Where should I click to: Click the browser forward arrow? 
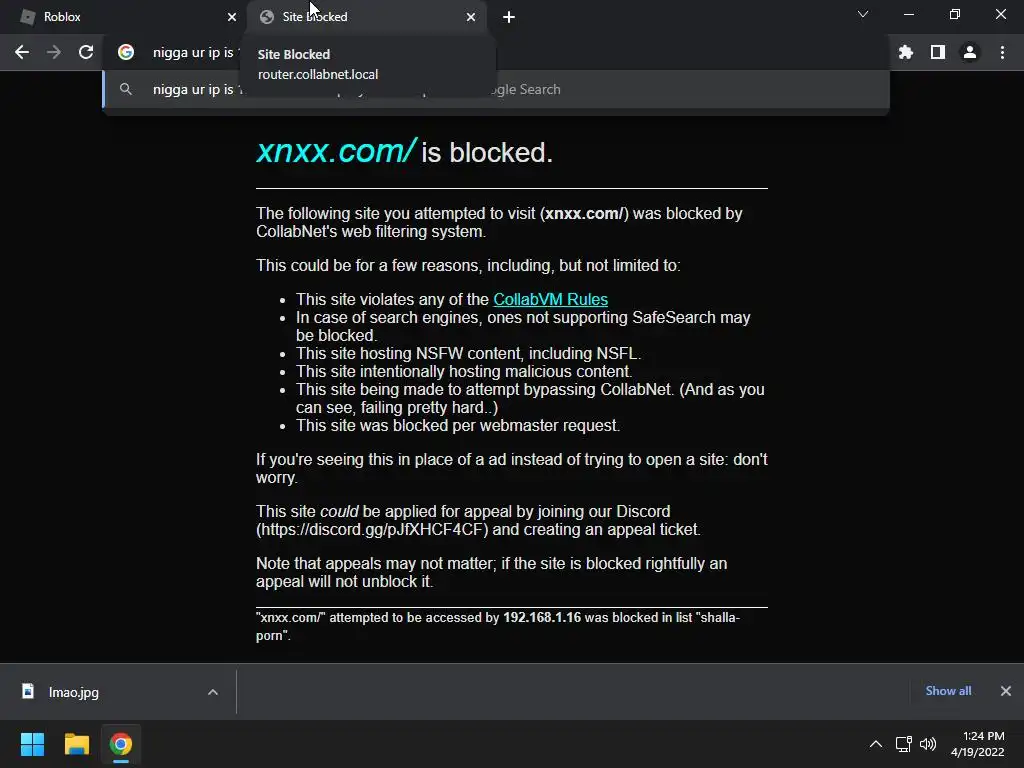pos(54,52)
